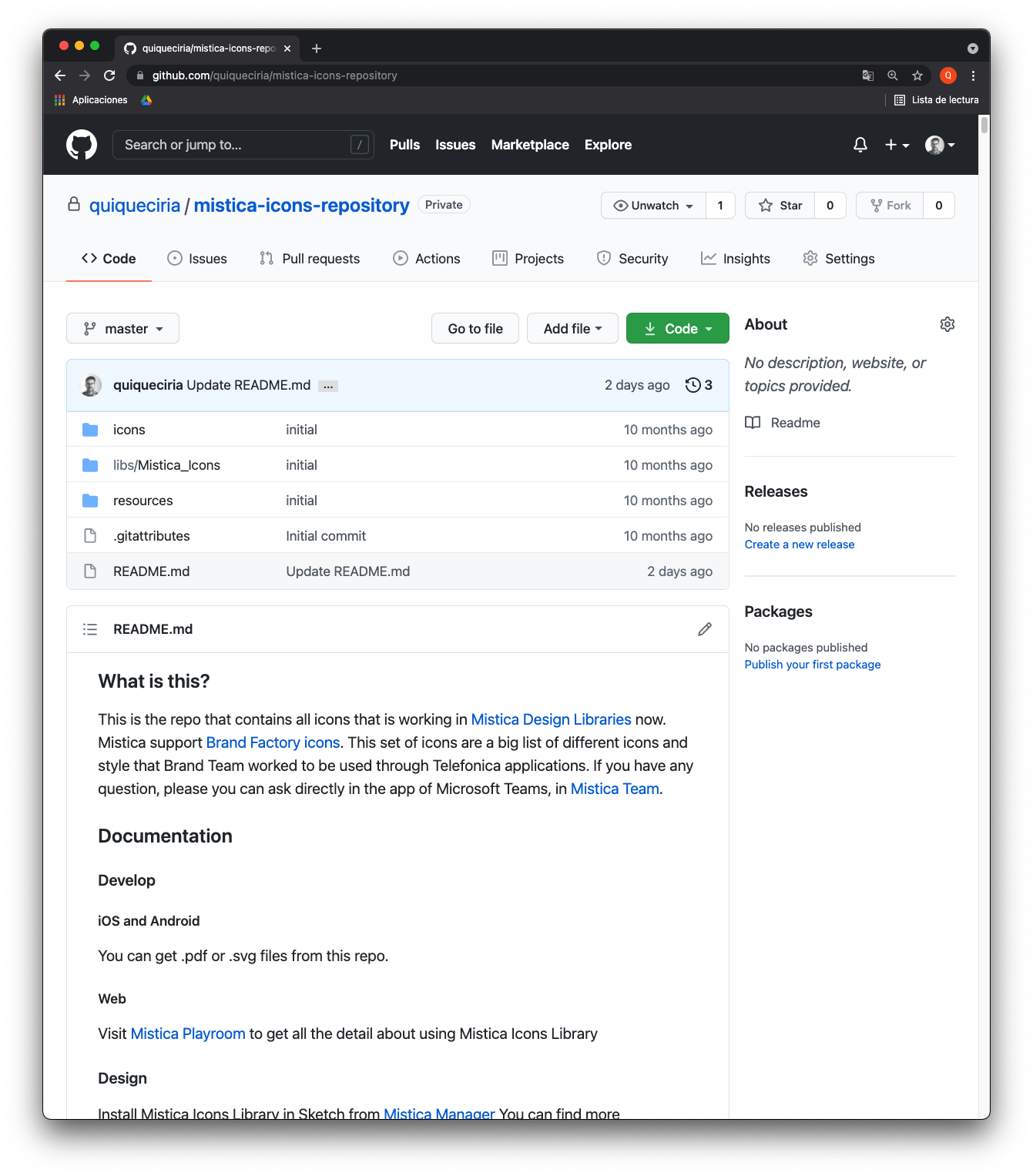Switch to the Insights tab
The image size is (1033, 1176).
pos(736,259)
